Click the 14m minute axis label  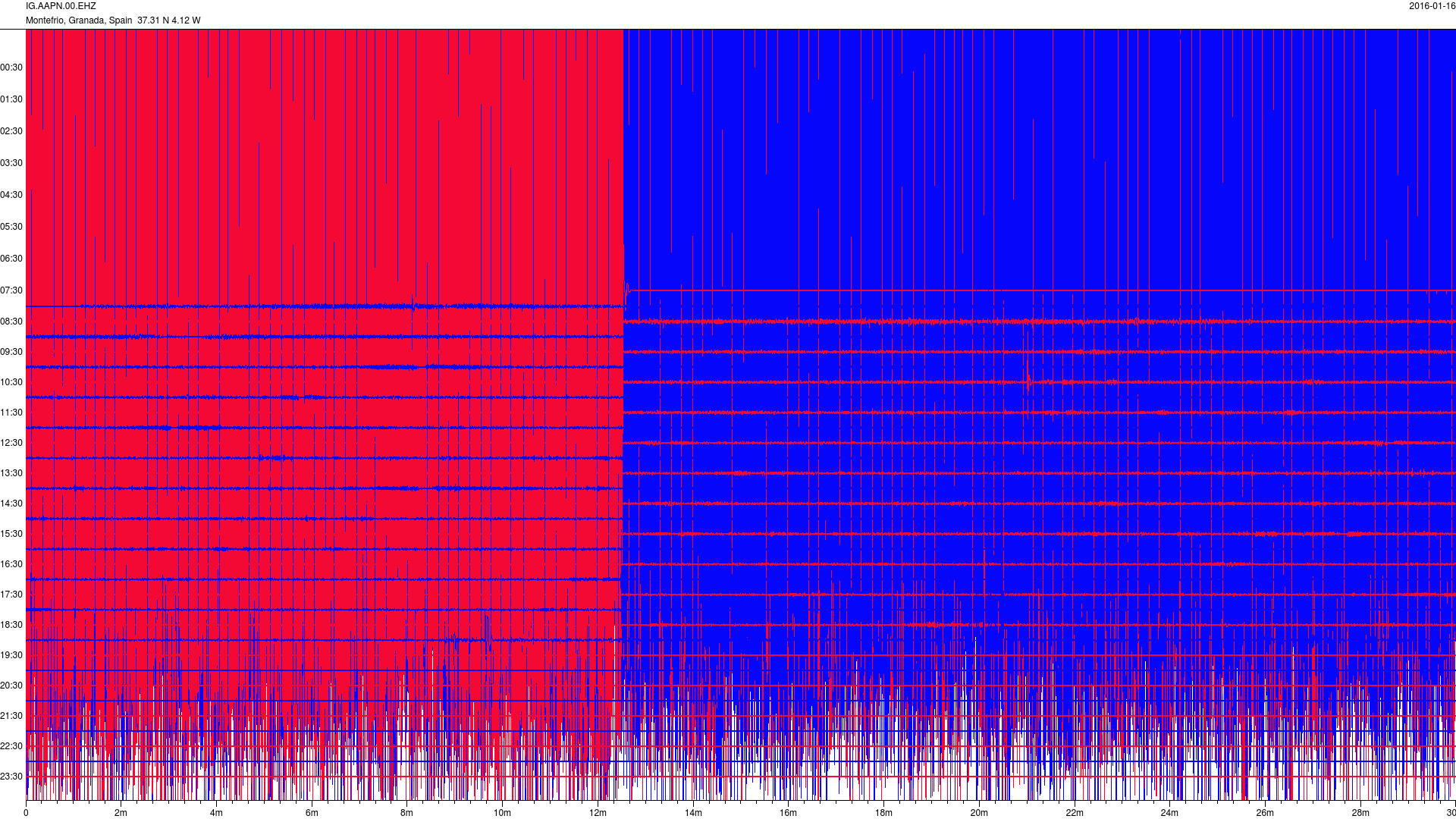(693, 813)
